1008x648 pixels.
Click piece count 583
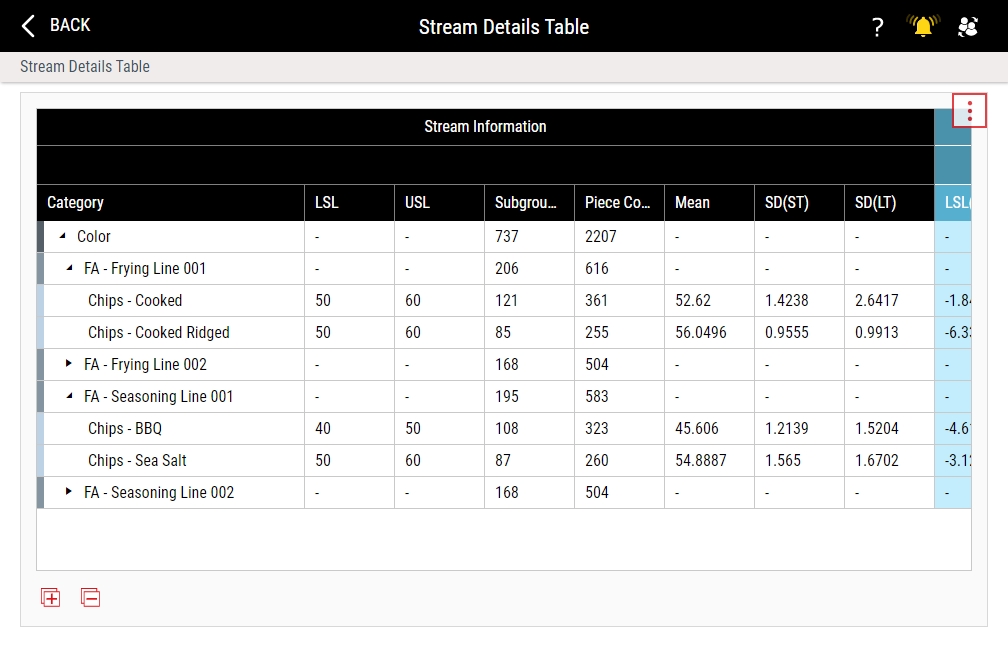(597, 396)
